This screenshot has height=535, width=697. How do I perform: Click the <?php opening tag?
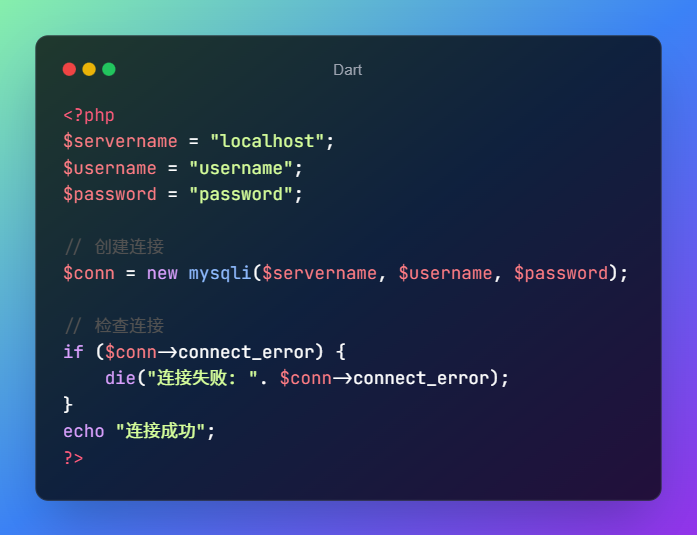click(89, 116)
